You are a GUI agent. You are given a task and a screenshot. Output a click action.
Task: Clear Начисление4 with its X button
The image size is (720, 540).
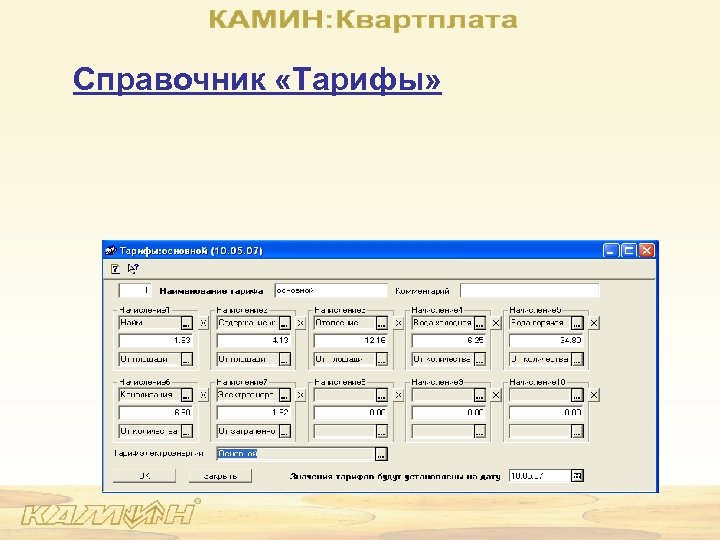pos(496,323)
